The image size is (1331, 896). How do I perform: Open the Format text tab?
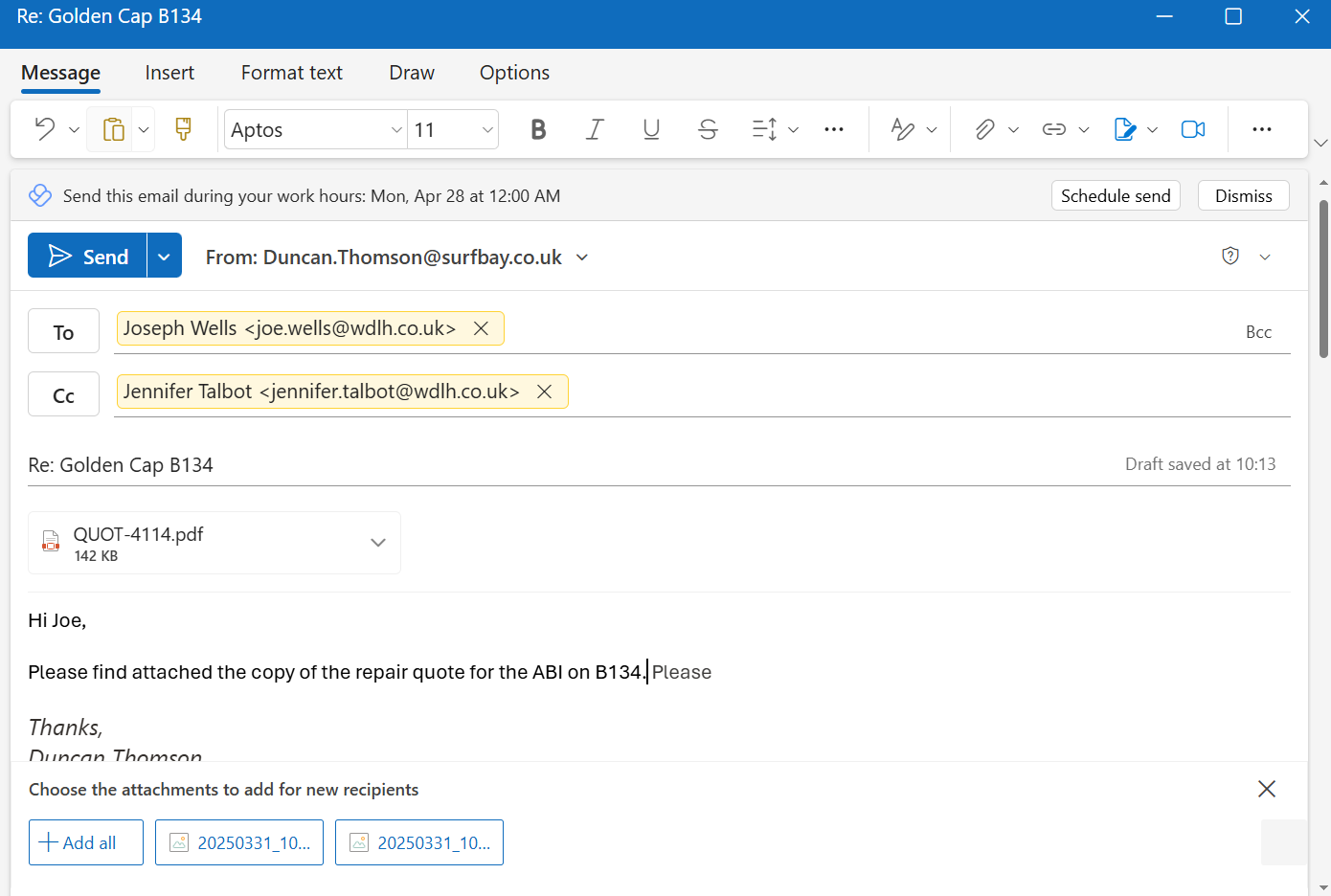pyautogui.click(x=291, y=73)
